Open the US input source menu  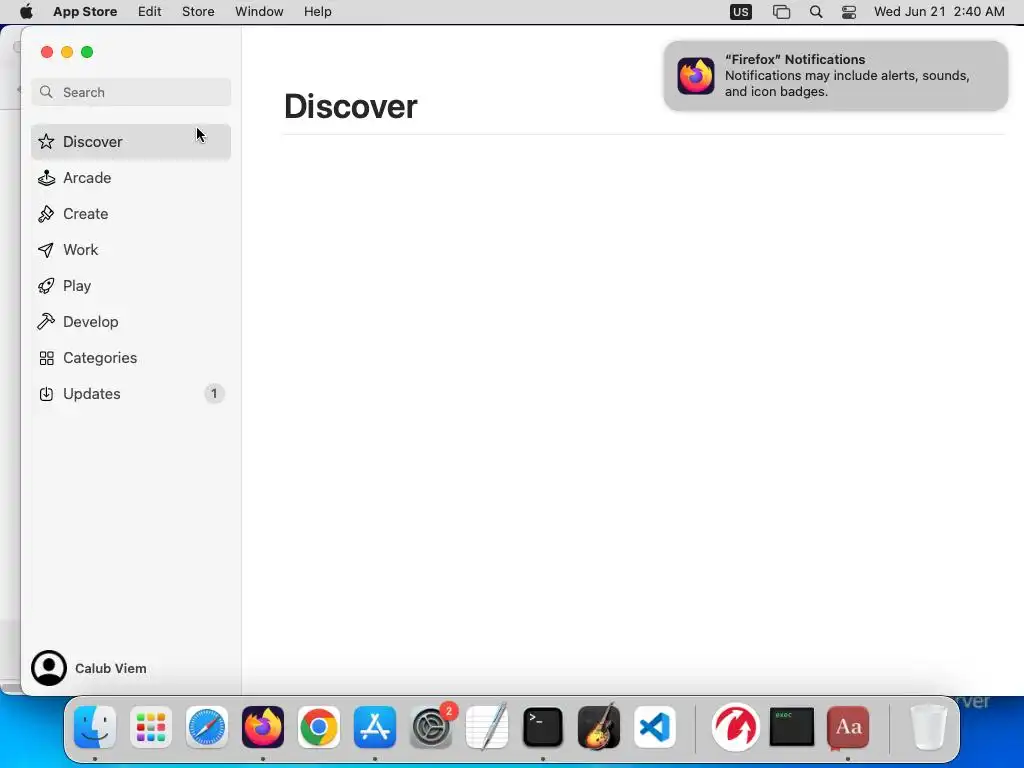point(741,12)
